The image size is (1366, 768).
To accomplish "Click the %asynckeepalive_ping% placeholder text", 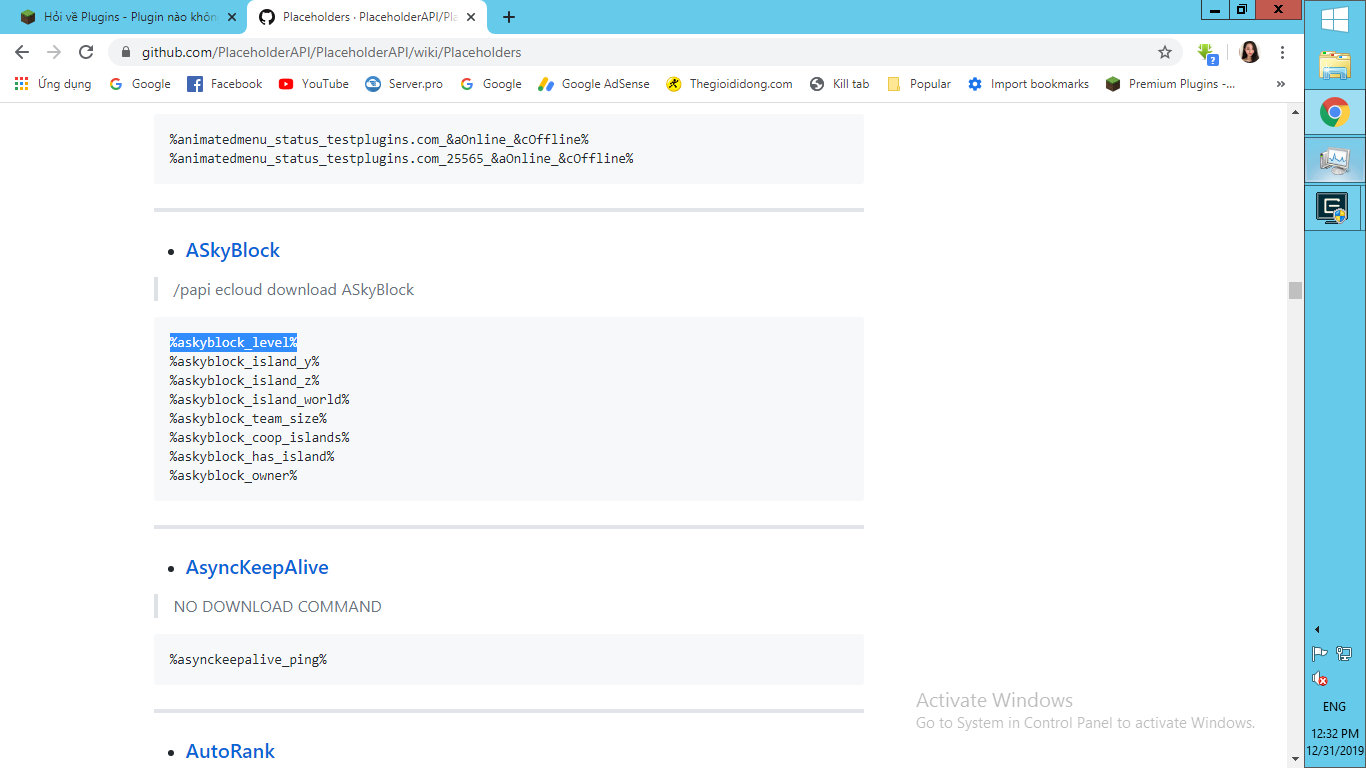I will [x=248, y=659].
